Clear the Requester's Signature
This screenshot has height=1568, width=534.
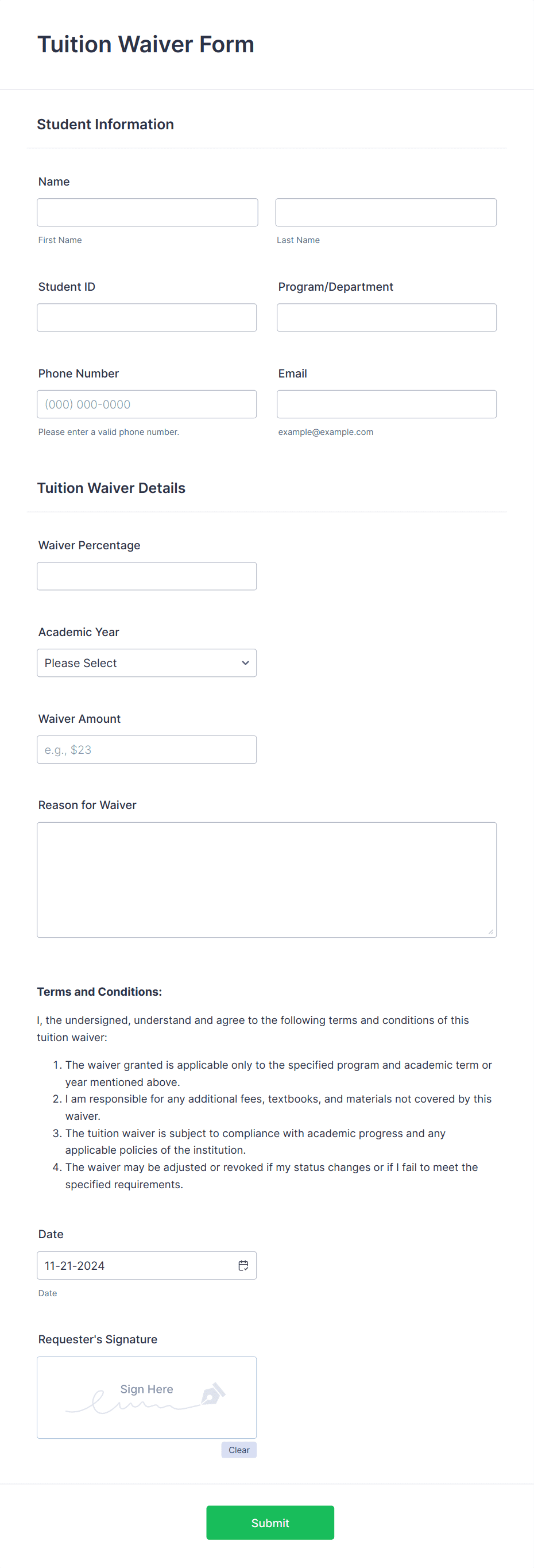pyautogui.click(x=238, y=1449)
